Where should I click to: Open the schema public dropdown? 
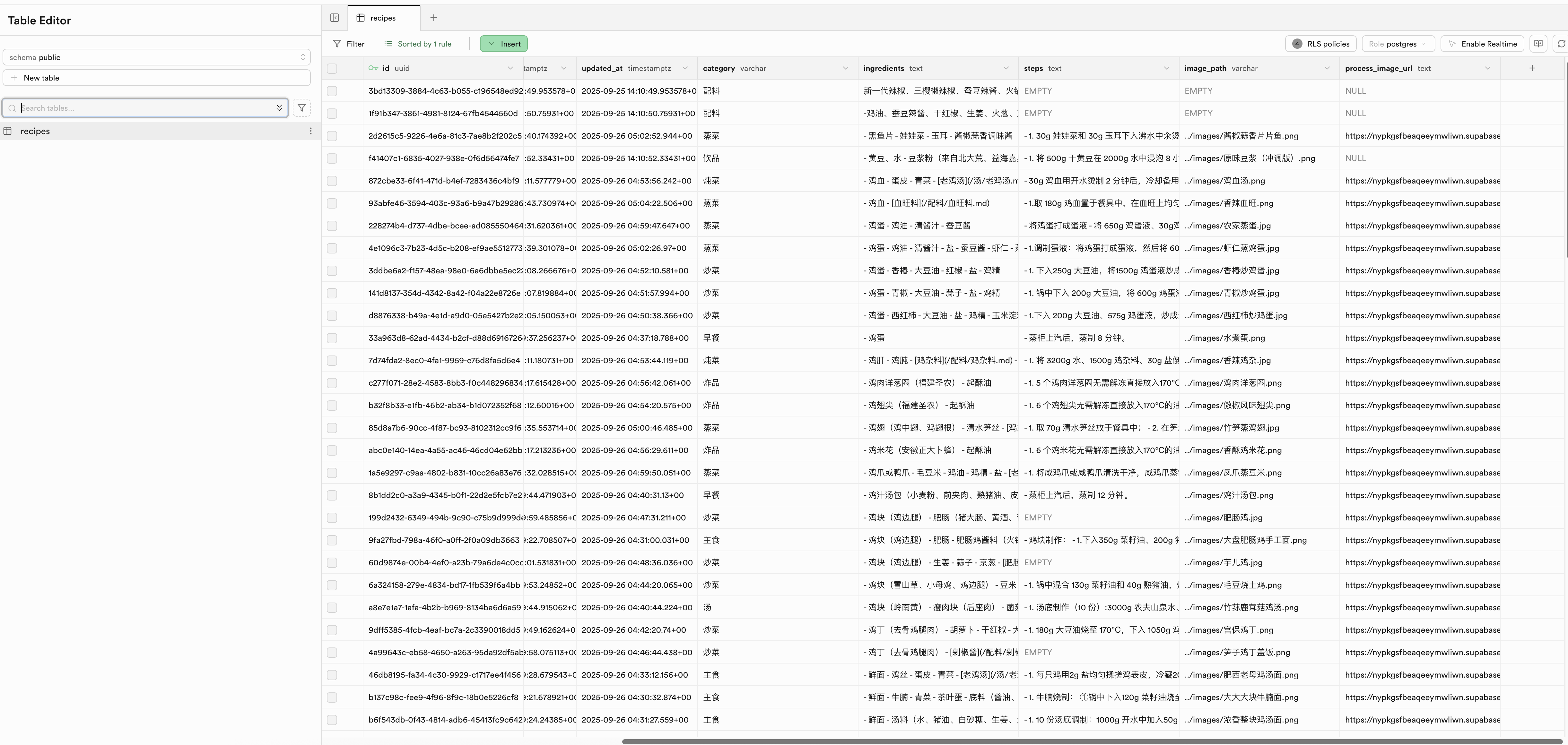156,57
